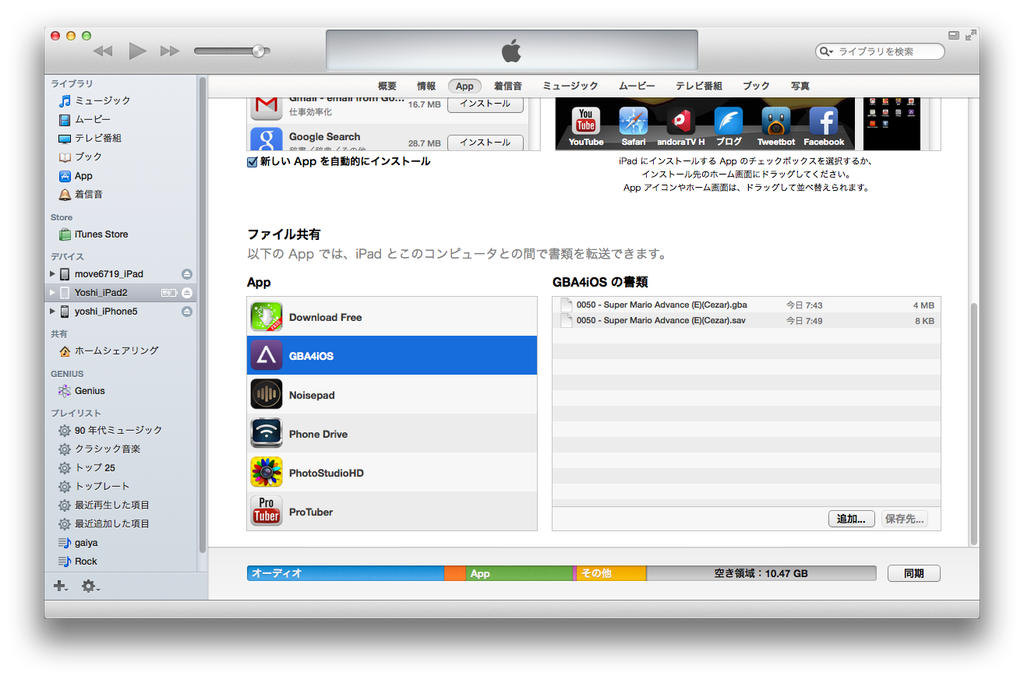This screenshot has height=680, width=1024.
Task: Switch to the ブック tab
Action: click(756, 86)
